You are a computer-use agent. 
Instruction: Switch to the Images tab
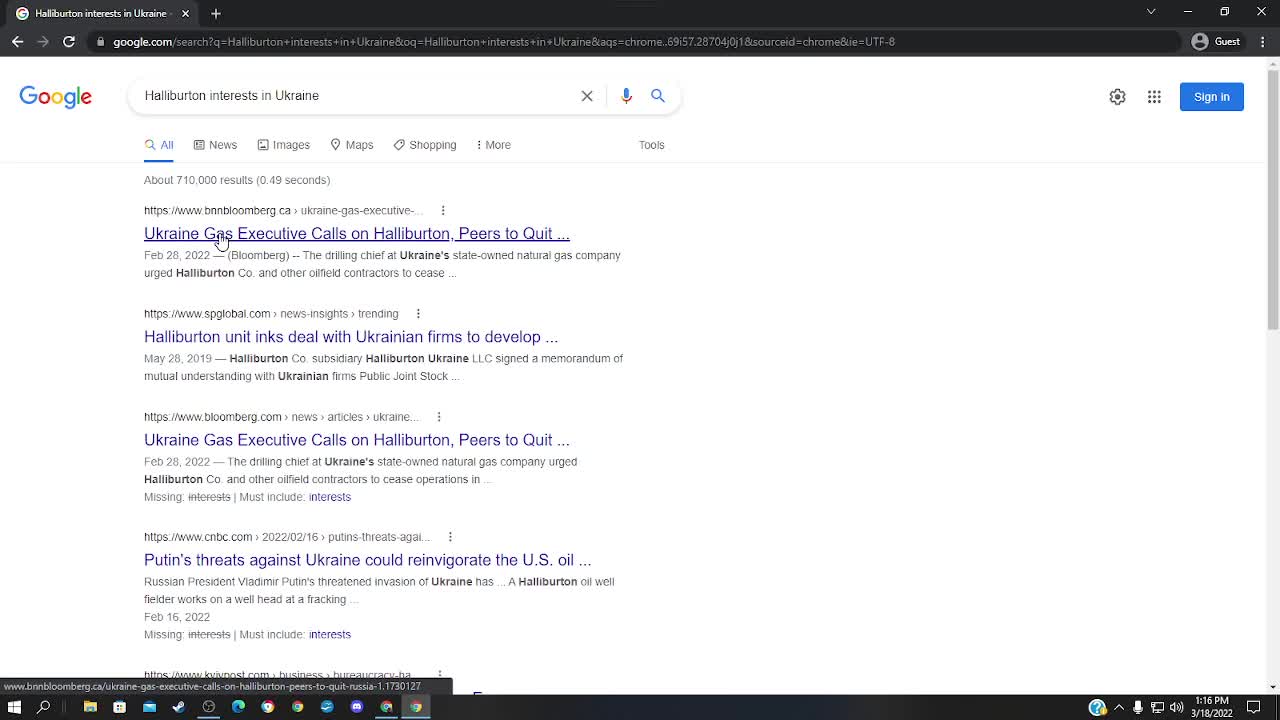(283, 145)
